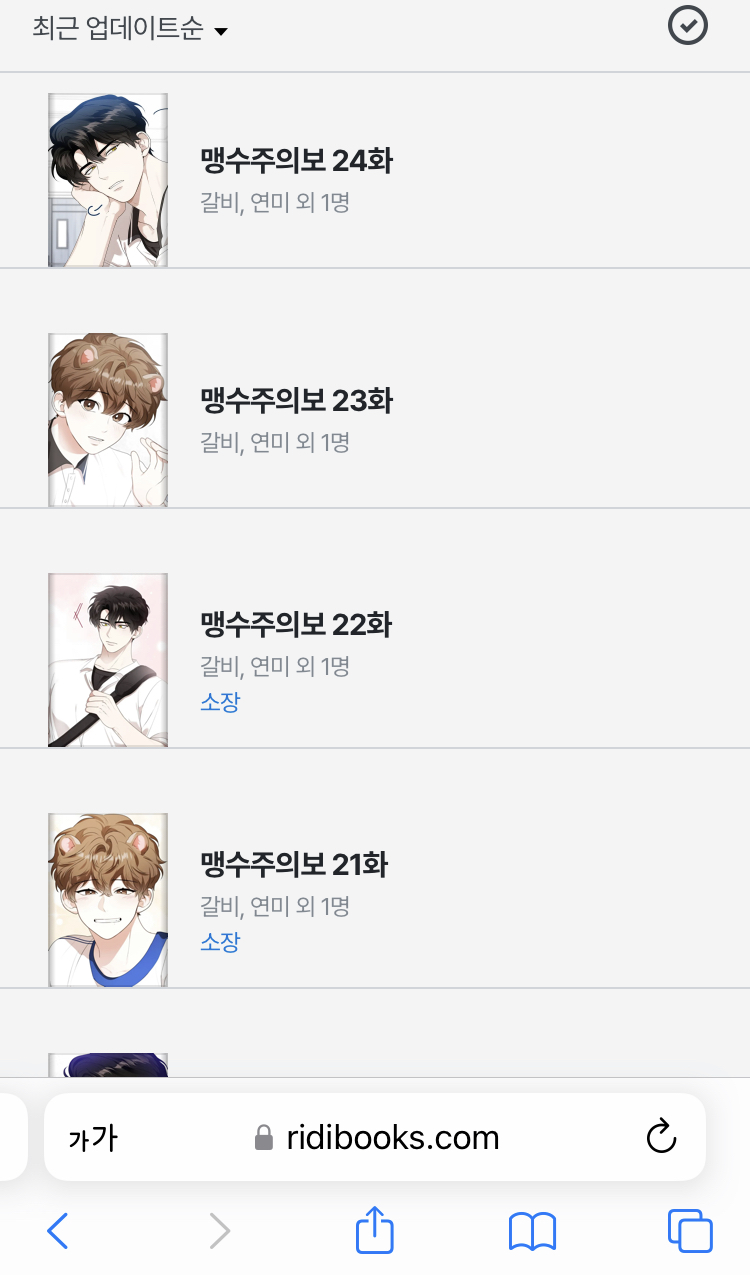The image size is (750, 1275).
Task: Select the 맹수주의보 22화 title
Action: [297, 624]
